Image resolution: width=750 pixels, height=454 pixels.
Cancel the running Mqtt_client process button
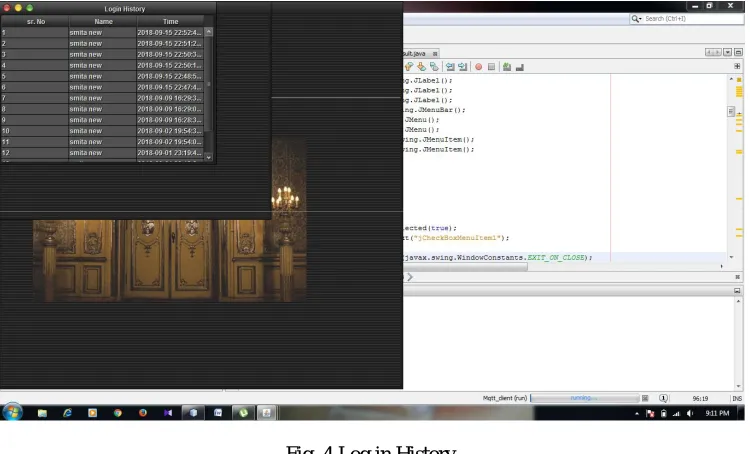tap(645, 398)
